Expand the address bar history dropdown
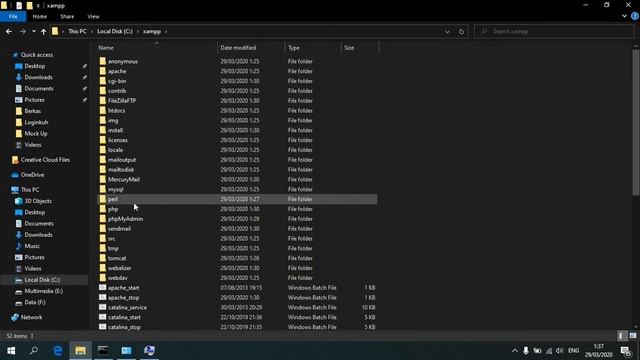The image size is (640, 360). point(447,31)
